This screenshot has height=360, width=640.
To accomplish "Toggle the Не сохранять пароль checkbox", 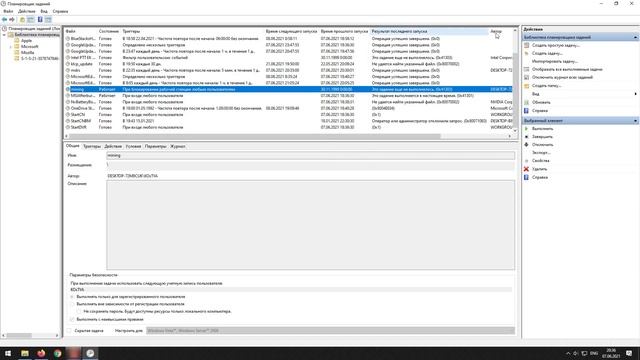I will click(x=79, y=311).
